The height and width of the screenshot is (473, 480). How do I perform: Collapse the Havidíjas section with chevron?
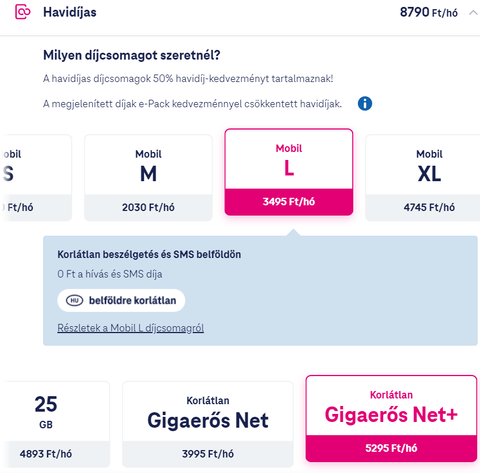pos(473,13)
